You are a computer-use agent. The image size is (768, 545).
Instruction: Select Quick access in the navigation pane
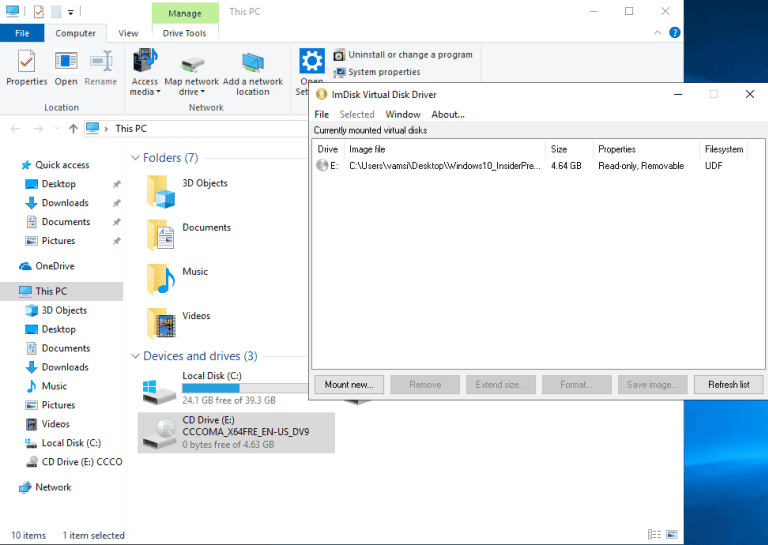62,165
